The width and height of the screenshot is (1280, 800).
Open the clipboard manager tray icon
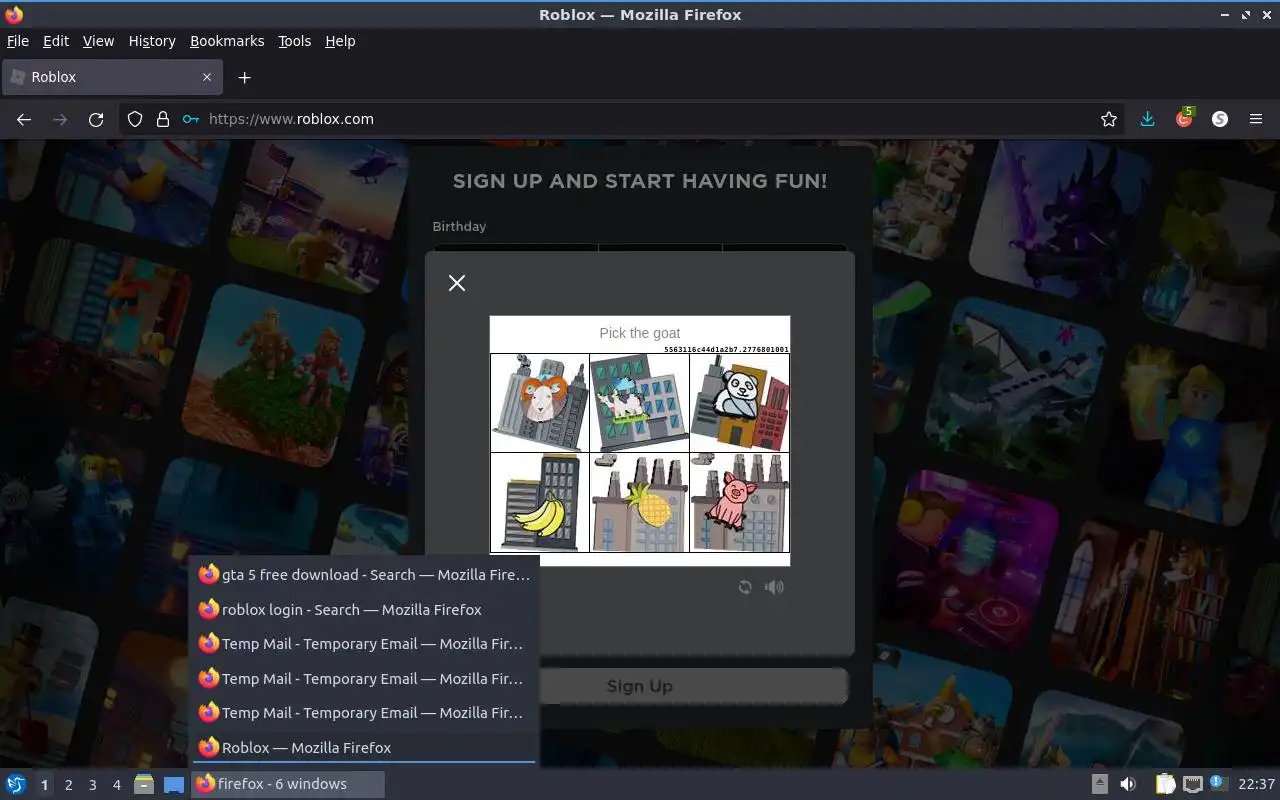coord(1165,784)
